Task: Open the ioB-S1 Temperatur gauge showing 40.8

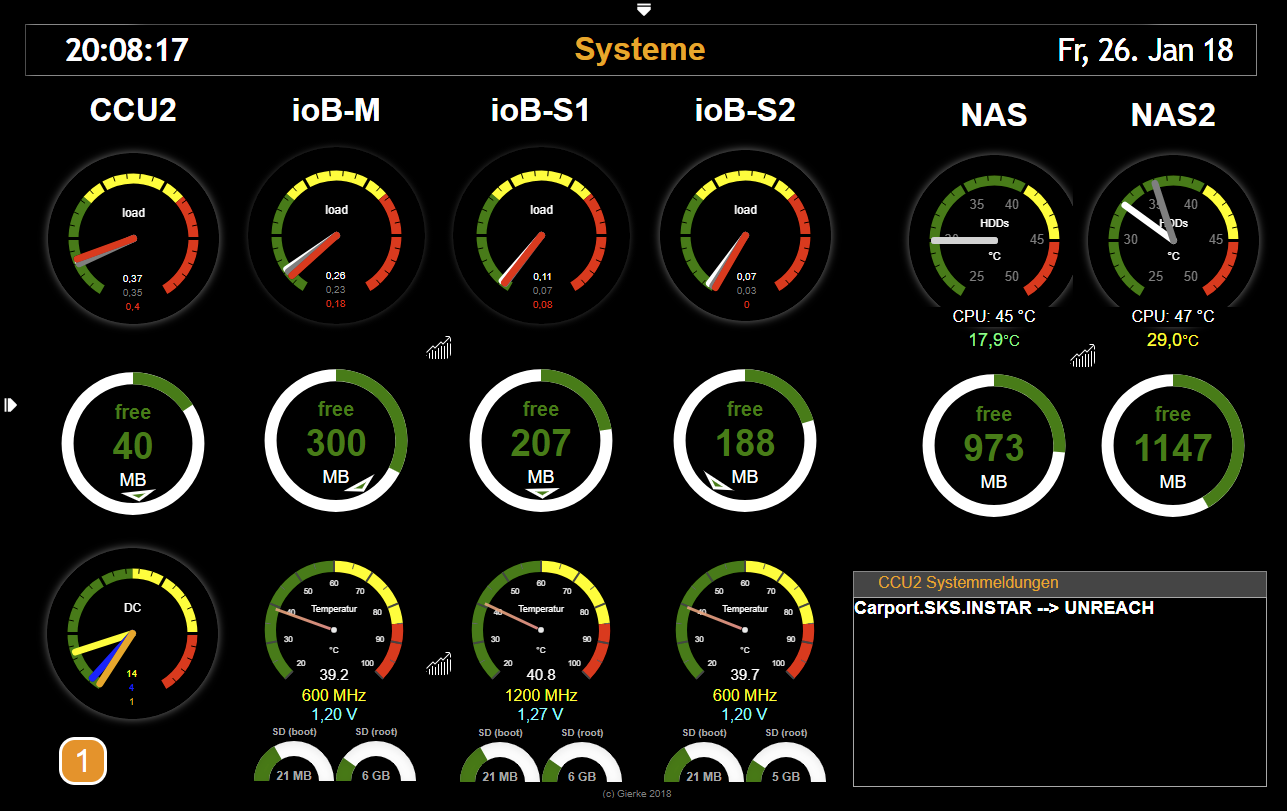Action: pos(541,622)
